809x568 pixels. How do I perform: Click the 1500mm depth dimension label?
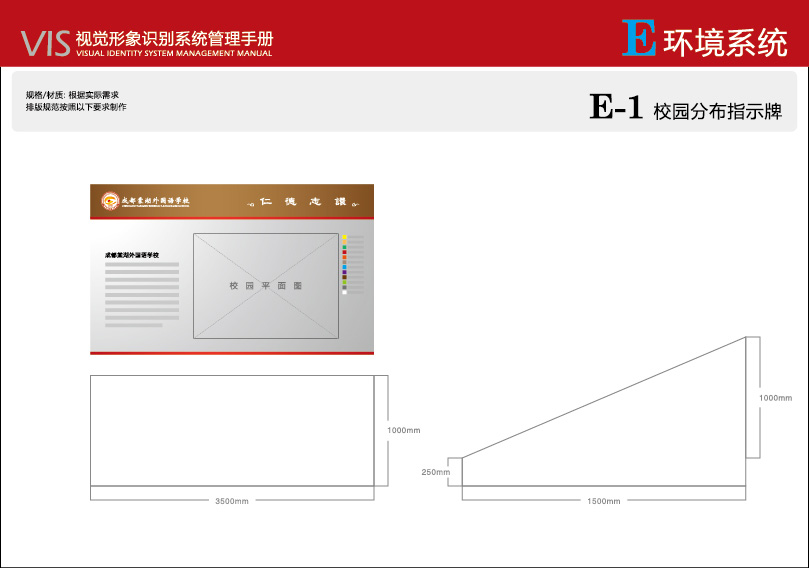pos(603,500)
